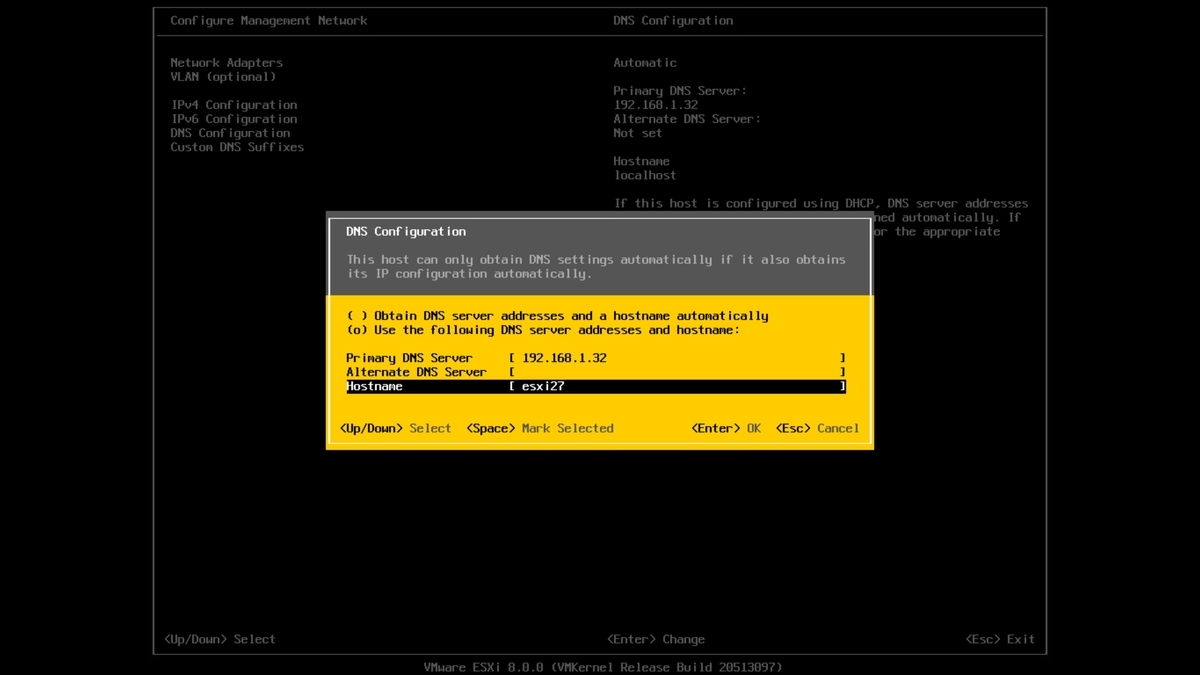Open Custom DNS Suffixes menu item
This screenshot has width=1200, height=675.
237,147
